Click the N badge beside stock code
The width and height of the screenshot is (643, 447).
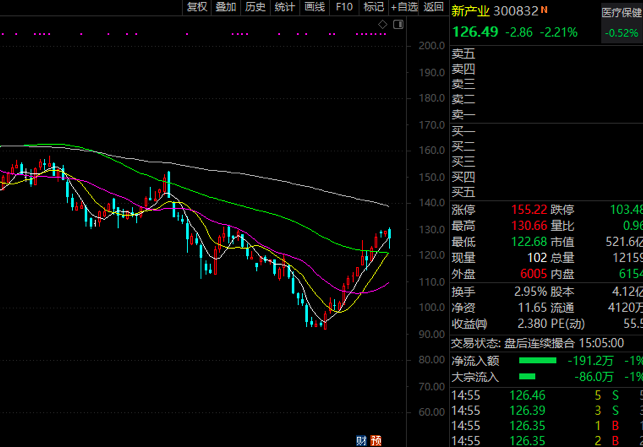point(544,11)
